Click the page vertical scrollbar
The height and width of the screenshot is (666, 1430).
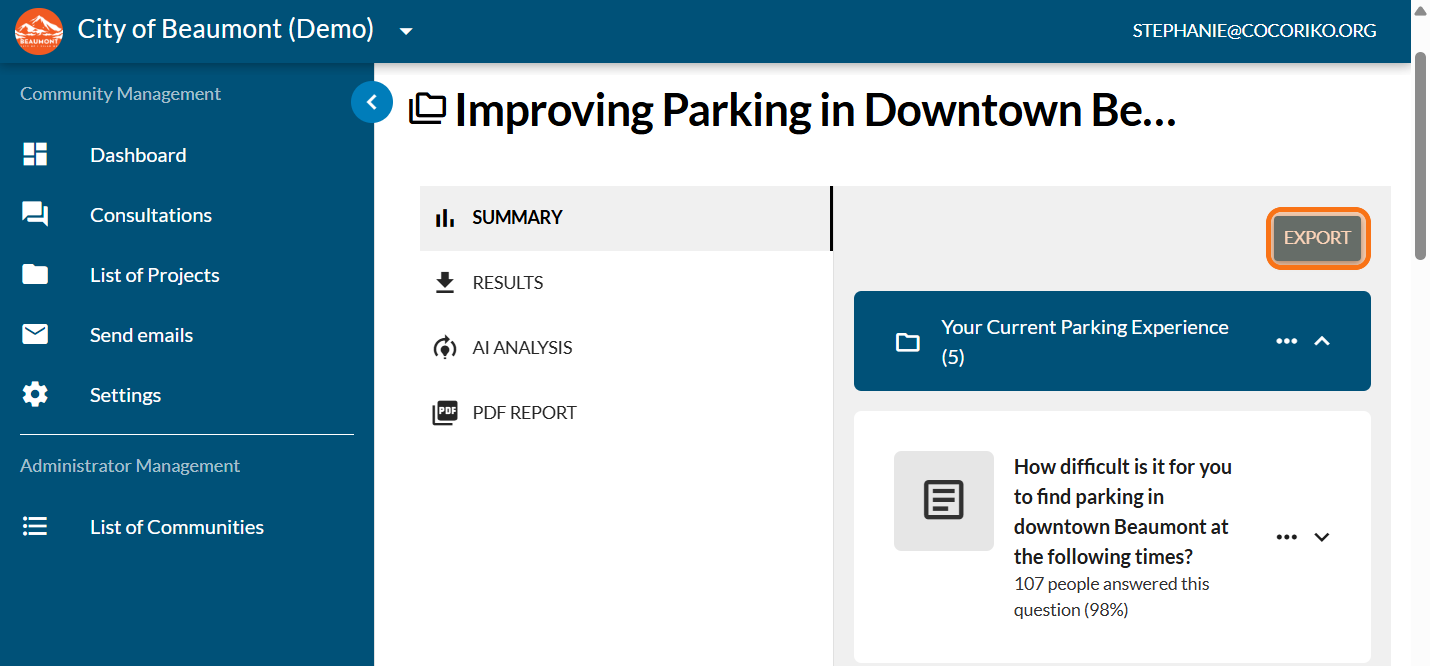point(1420,155)
